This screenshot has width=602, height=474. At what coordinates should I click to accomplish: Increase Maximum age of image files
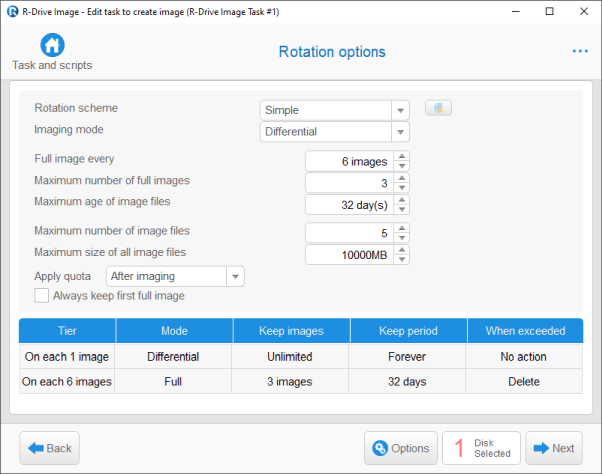point(402,200)
